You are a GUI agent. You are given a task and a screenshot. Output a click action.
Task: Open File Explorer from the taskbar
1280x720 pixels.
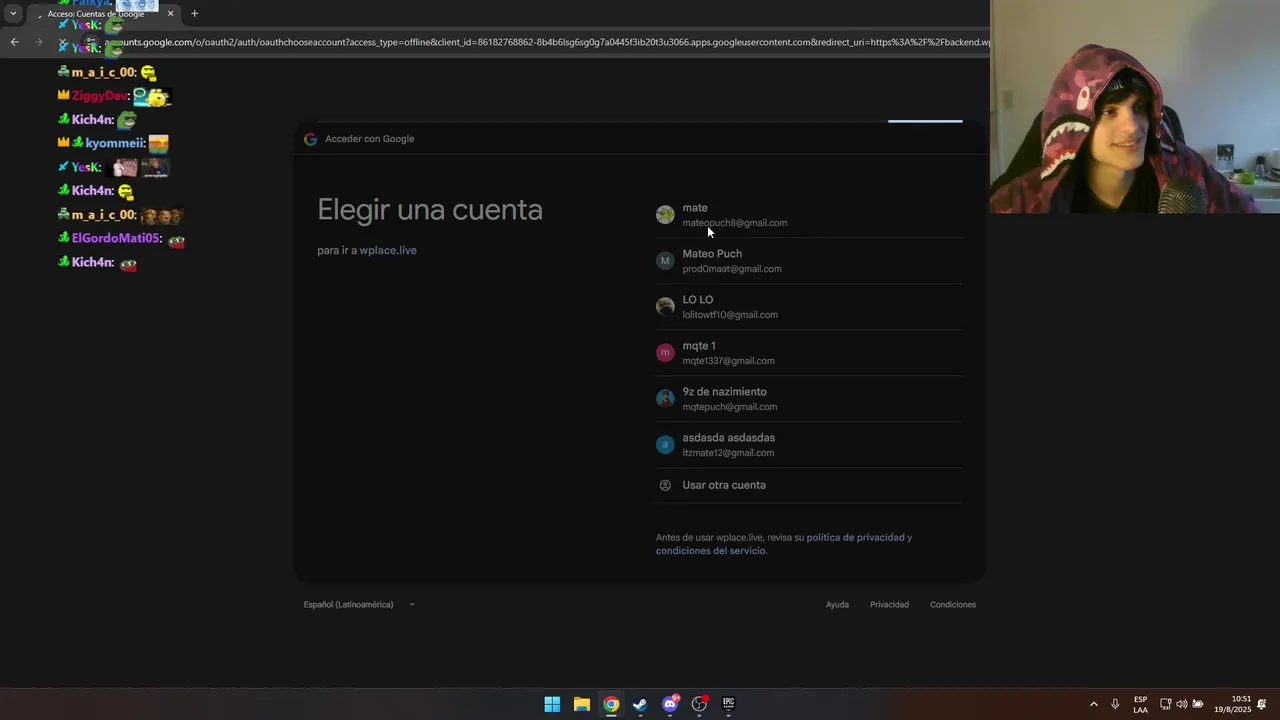click(581, 704)
